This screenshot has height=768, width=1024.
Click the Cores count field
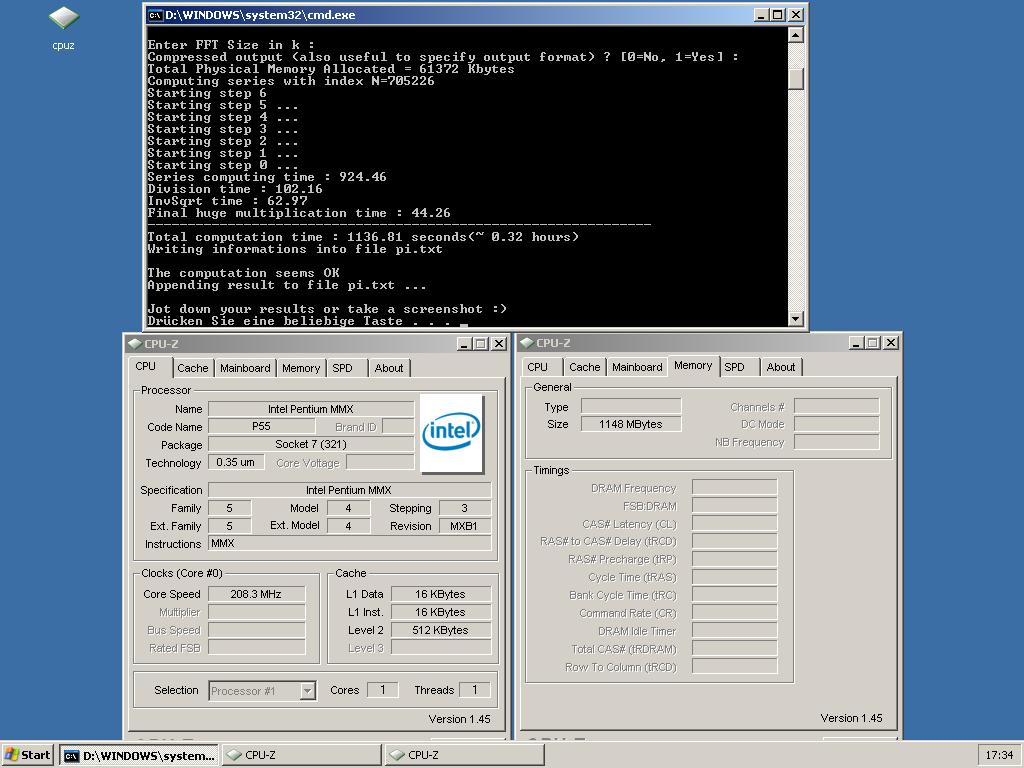(x=383, y=690)
